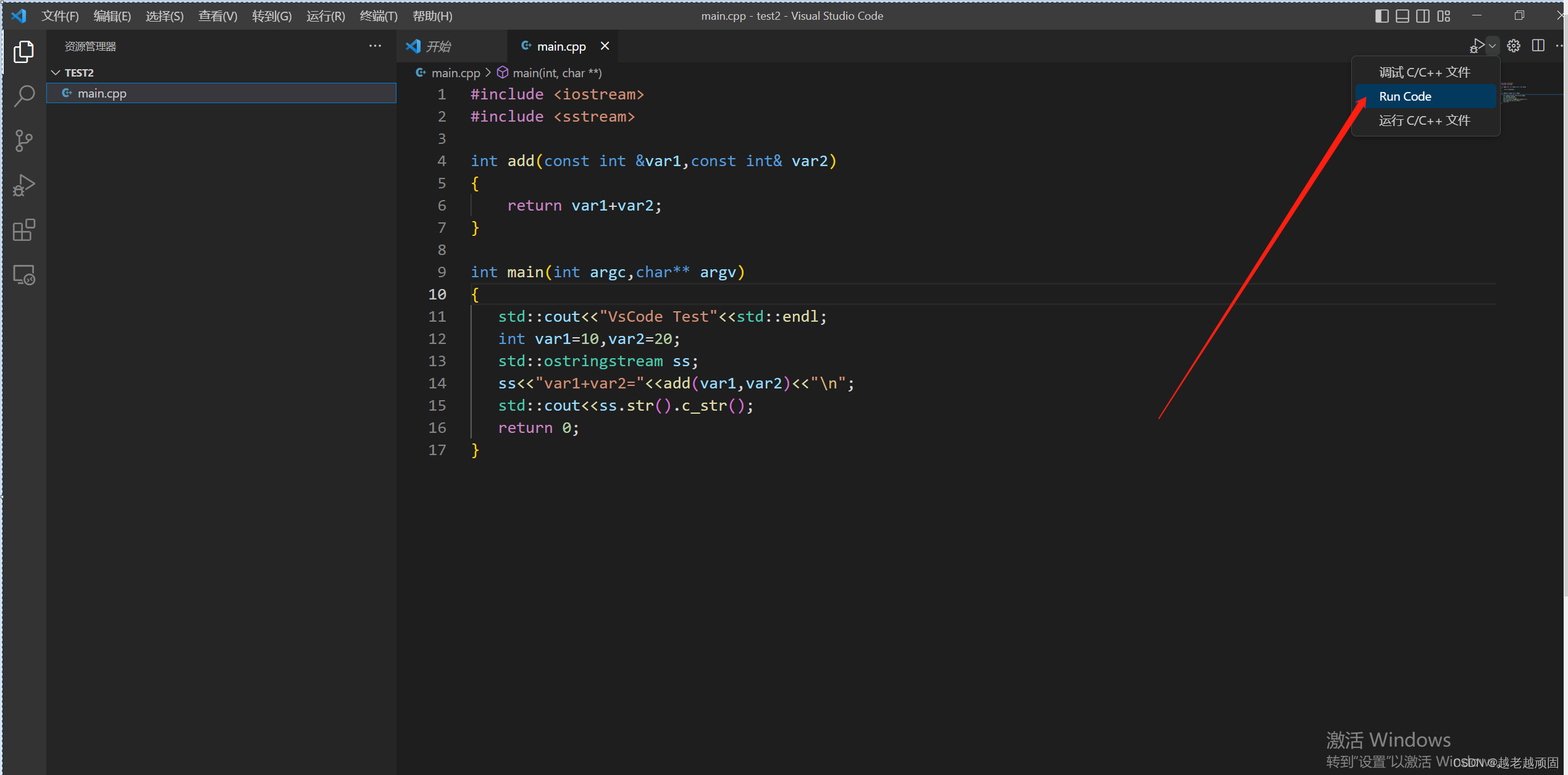Screen dimensions: 1568x775
Task: Open the 终端(T) menu
Action: (379, 16)
